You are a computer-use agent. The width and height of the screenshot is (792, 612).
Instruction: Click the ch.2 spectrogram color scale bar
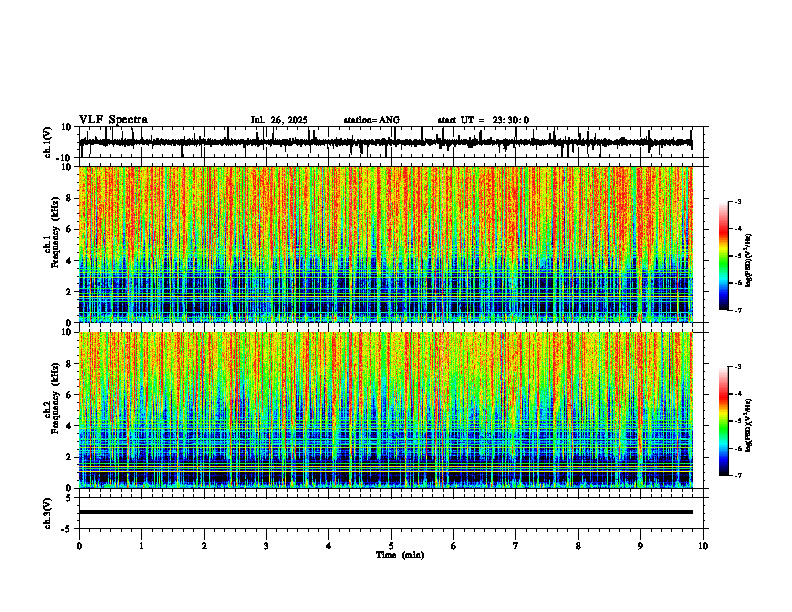coord(724,421)
